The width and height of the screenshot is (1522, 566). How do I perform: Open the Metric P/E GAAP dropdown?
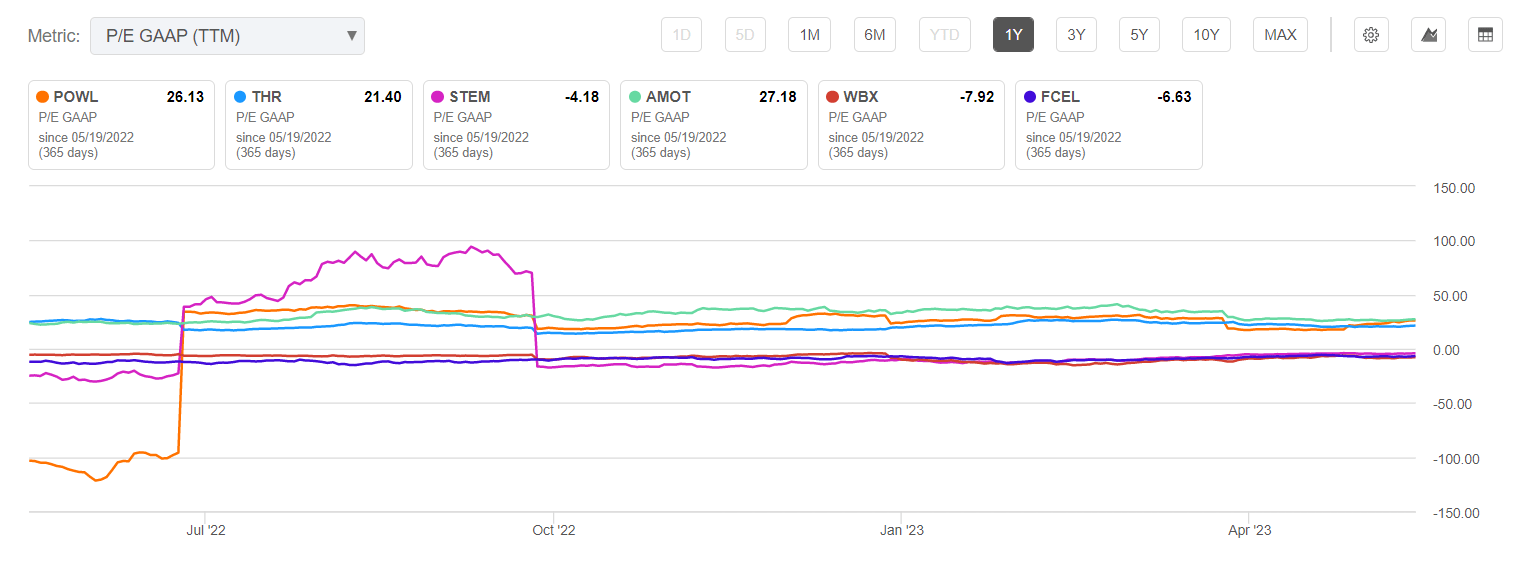[227, 36]
